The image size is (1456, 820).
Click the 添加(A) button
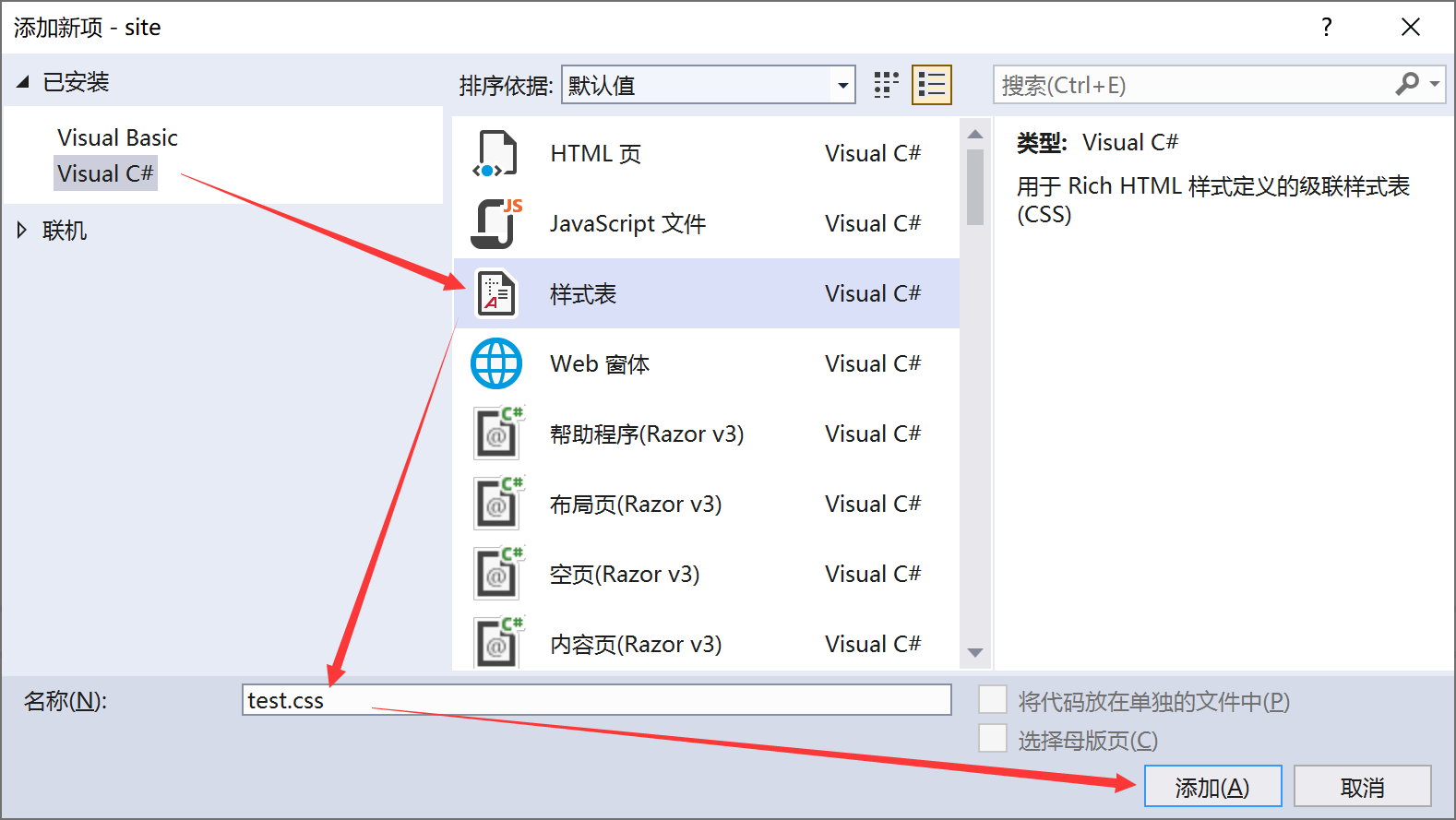(1212, 787)
